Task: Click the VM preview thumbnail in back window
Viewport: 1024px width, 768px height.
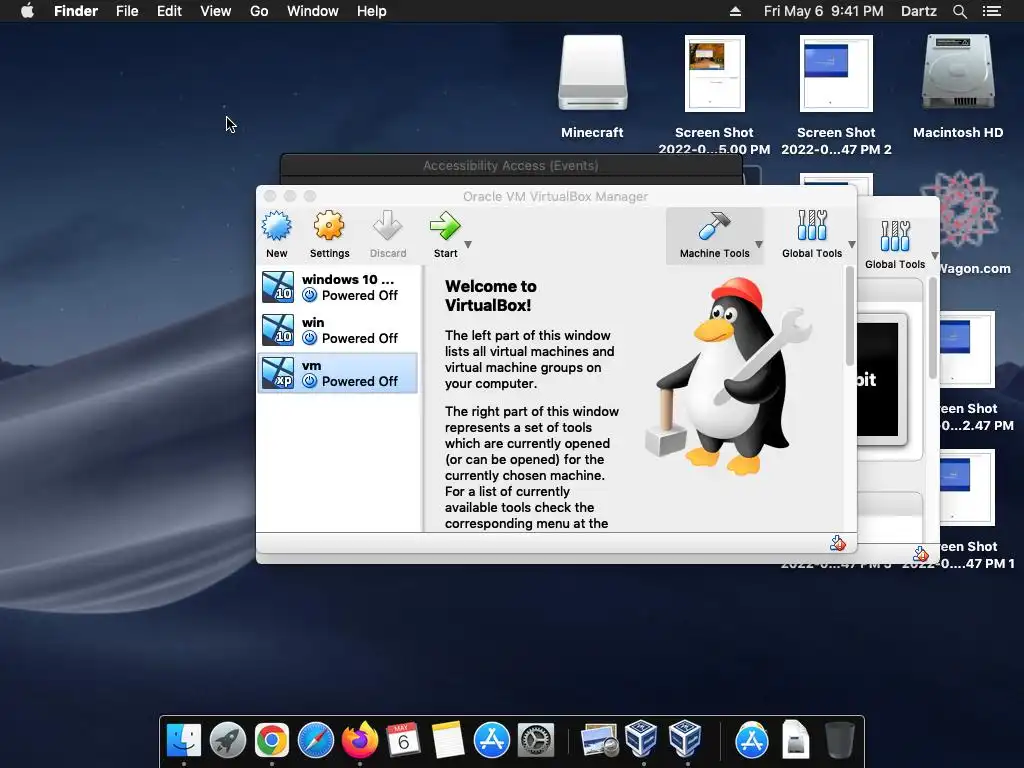Action: tap(879, 380)
